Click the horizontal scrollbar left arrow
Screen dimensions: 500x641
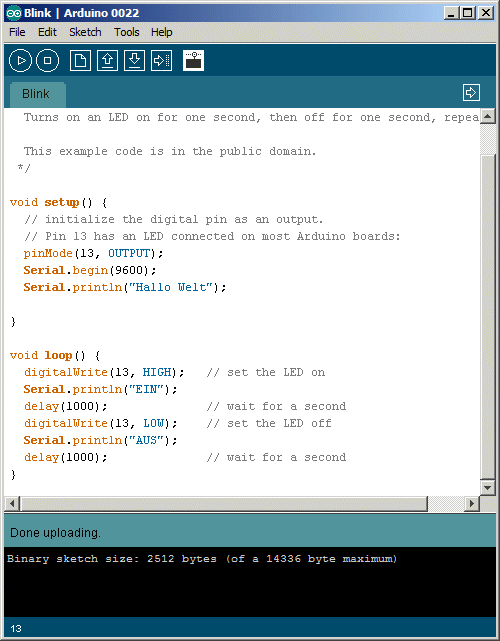(12, 503)
